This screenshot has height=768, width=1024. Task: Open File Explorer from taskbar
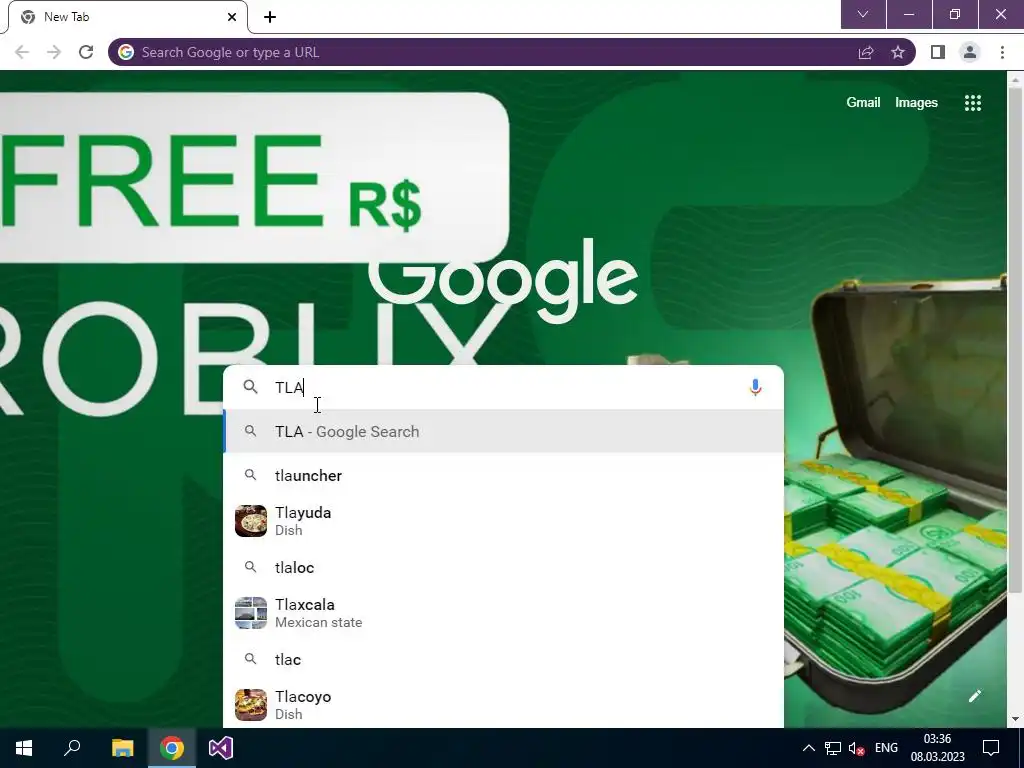tap(122, 748)
